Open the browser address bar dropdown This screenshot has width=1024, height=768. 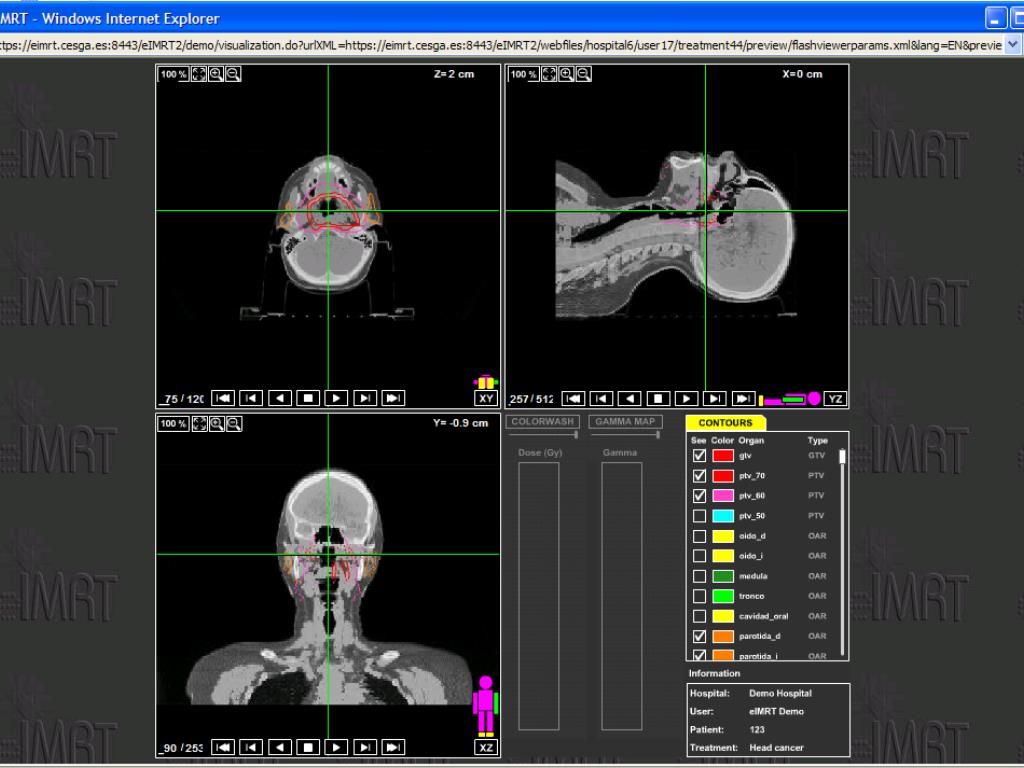[x=1014, y=44]
